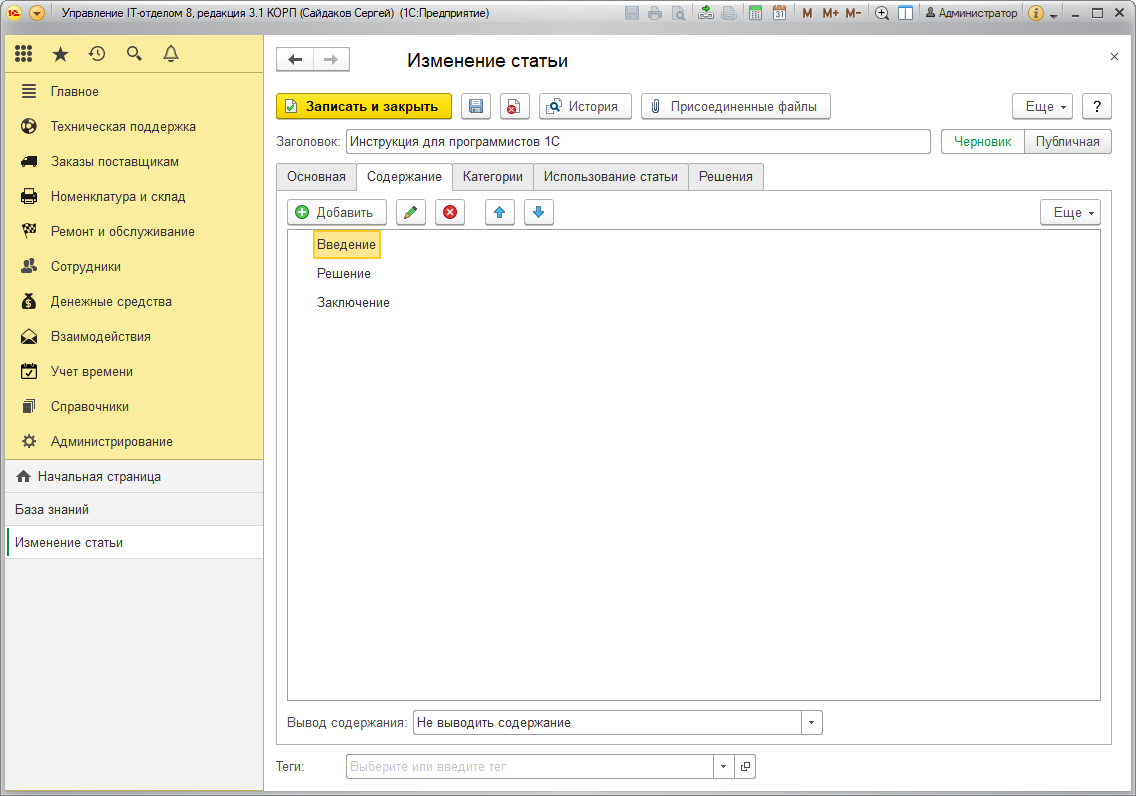This screenshot has width=1136, height=796.
Task: Open the Еще menu in Содержание tab
Action: [x=1070, y=212]
